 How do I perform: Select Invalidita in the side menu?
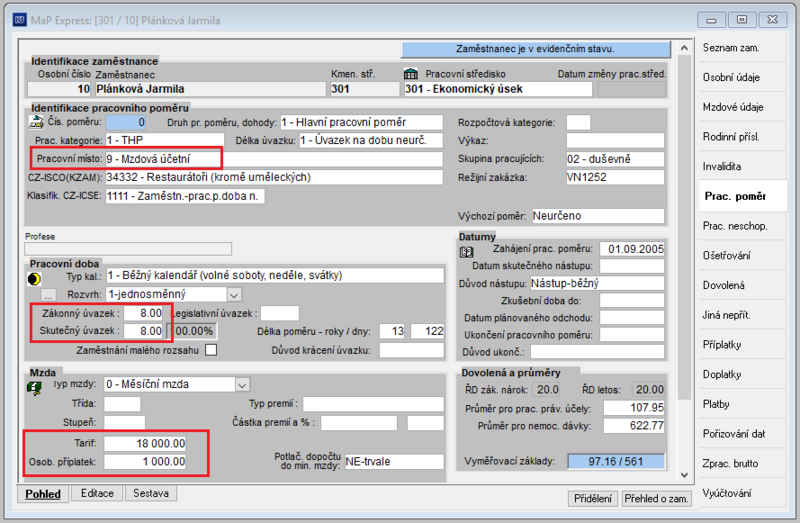(x=742, y=166)
